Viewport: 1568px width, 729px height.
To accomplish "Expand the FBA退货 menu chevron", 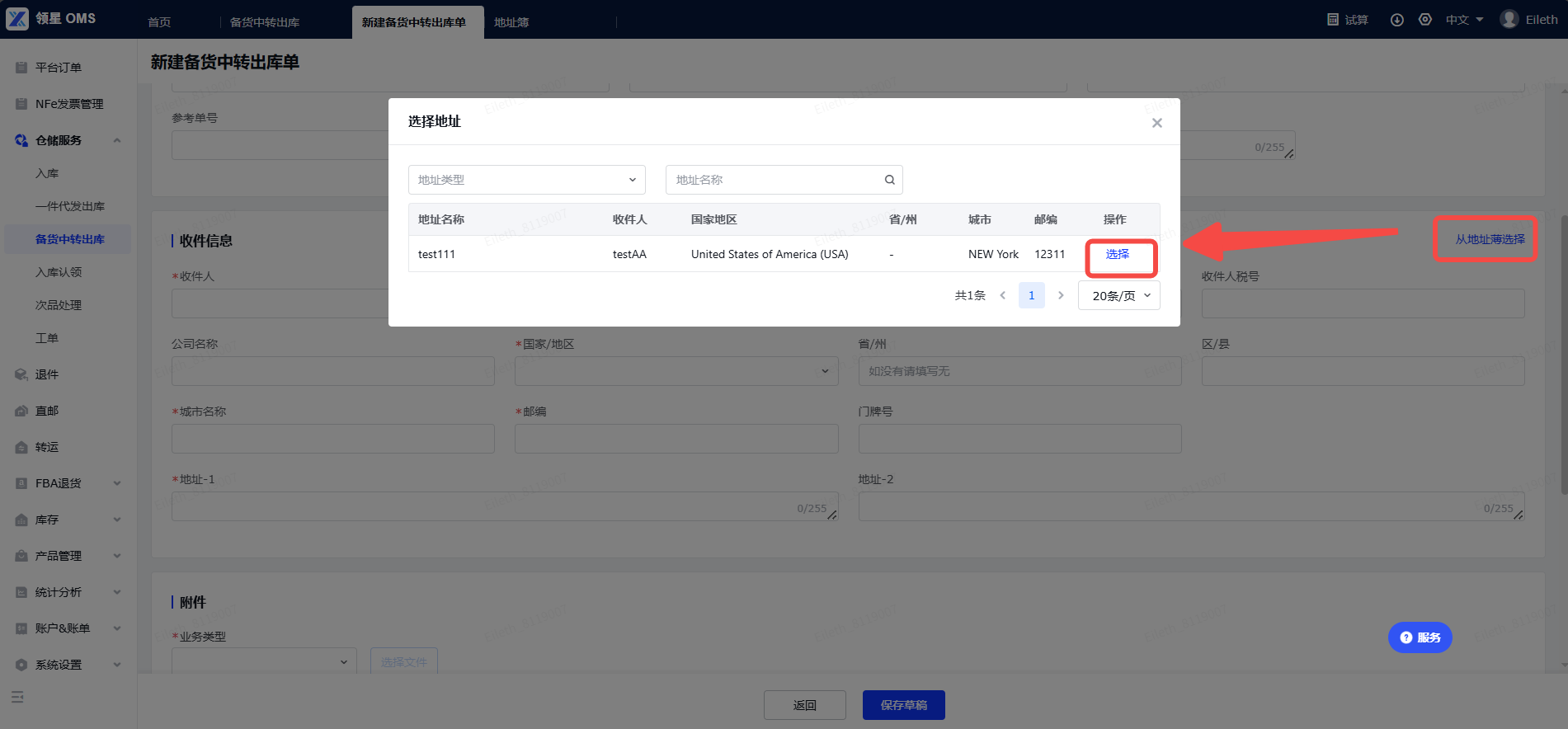I will coord(117,483).
